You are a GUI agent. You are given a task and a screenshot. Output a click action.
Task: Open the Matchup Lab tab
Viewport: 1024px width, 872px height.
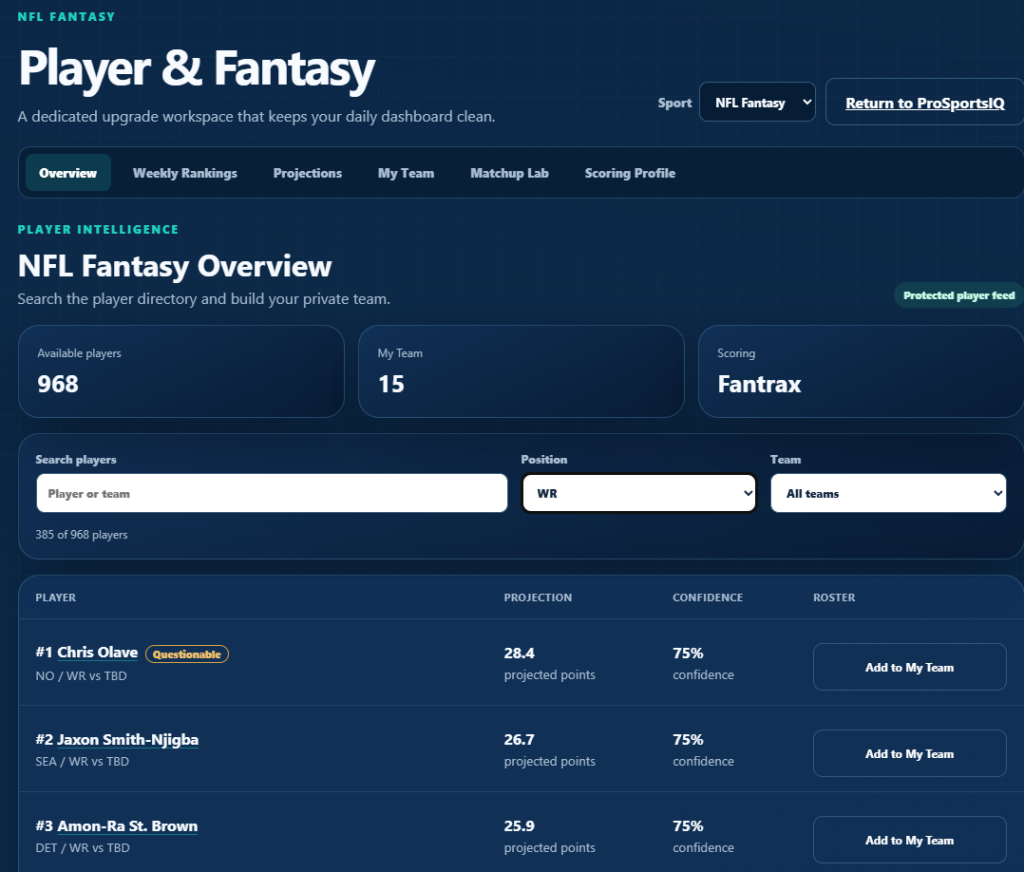click(509, 173)
